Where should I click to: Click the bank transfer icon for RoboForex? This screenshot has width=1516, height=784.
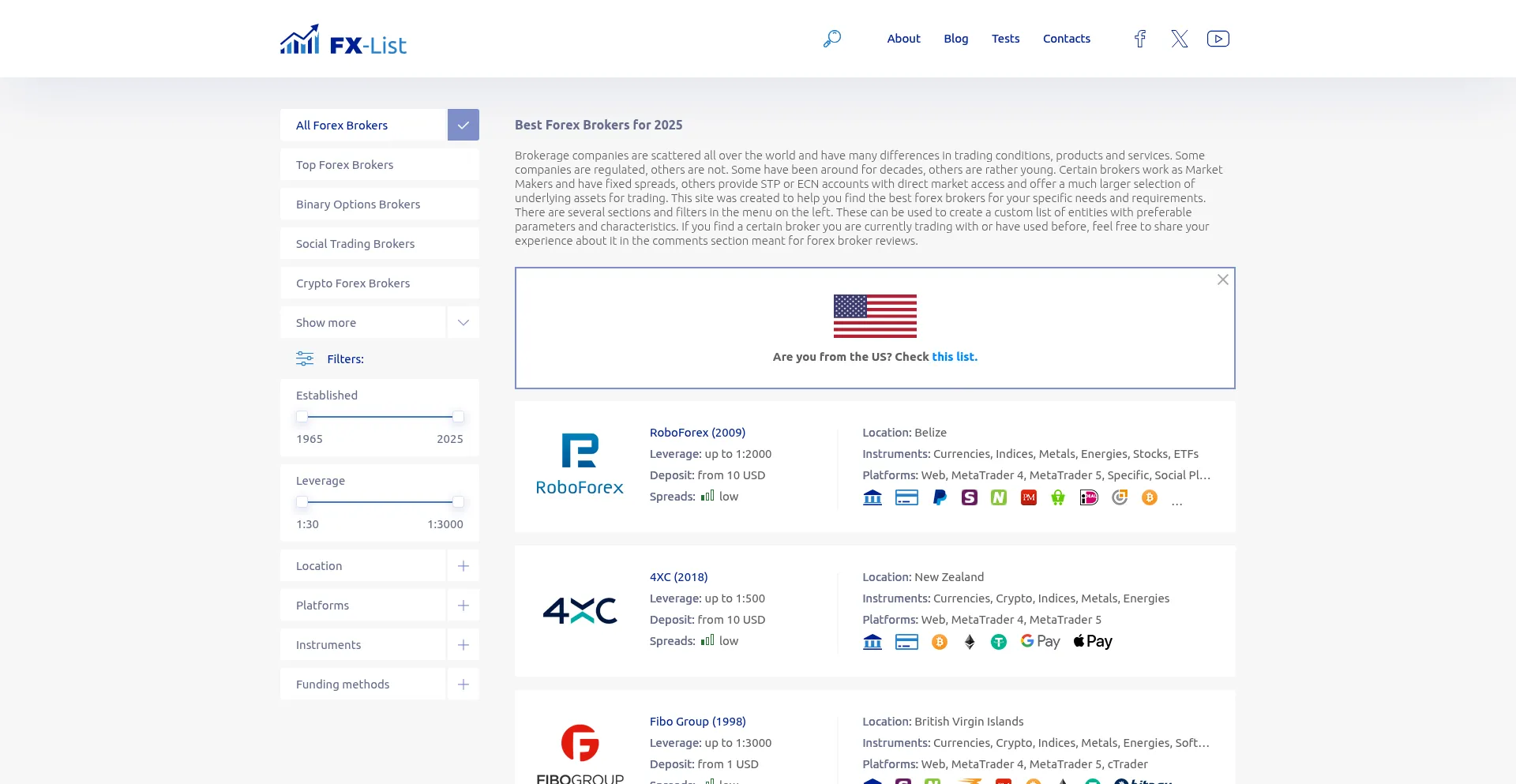pos(872,497)
